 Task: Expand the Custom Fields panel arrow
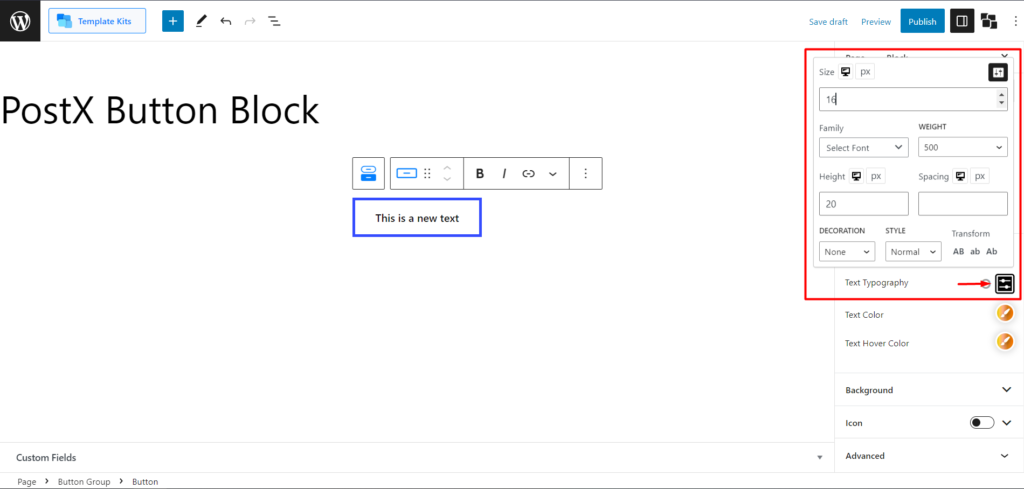pyautogui.click(x=820, y=458)
